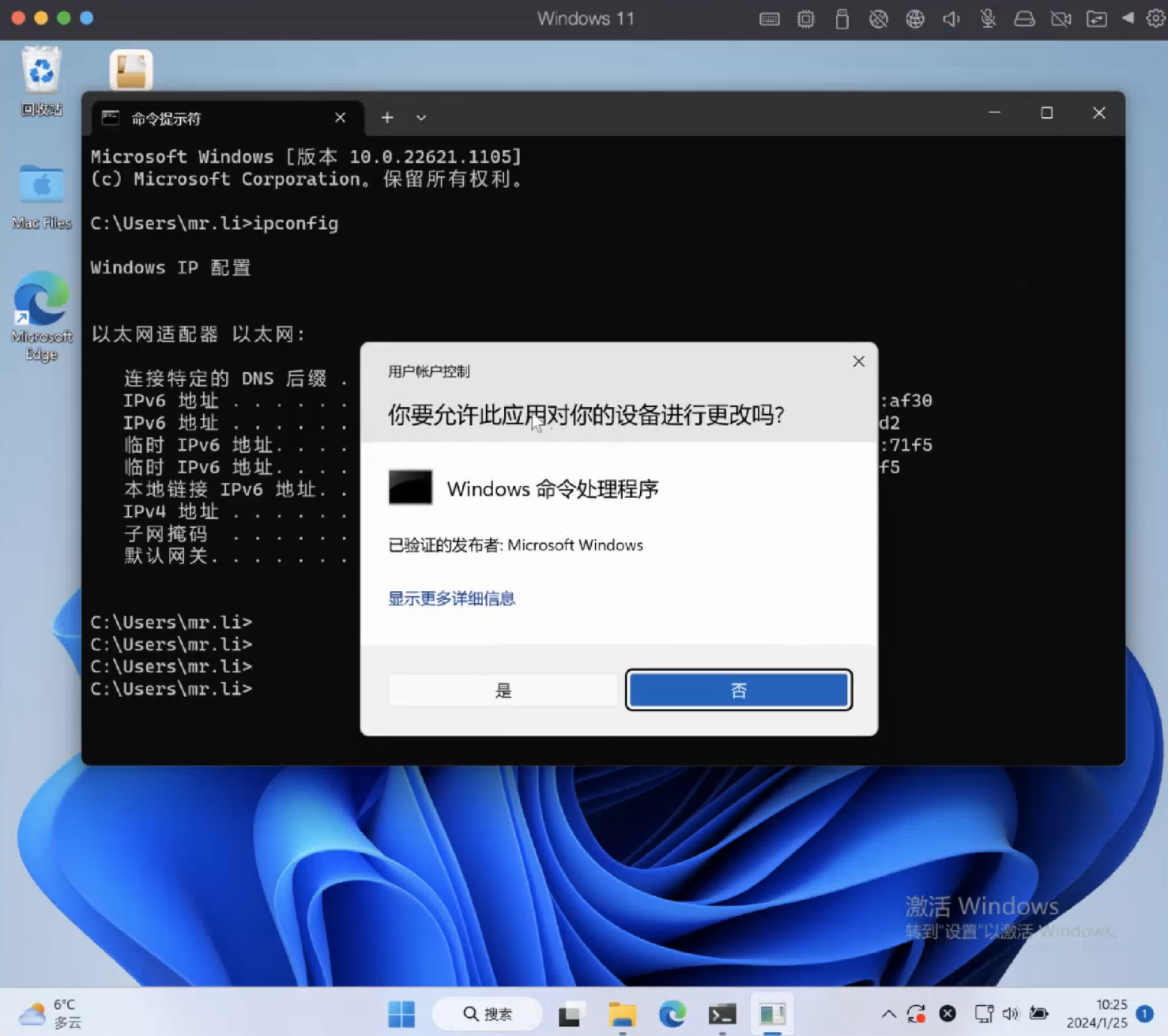The image size is (1168, 1036).
Task: Click the CPU chip icon in title bar
Action: pyautogui.click(x=806, y=19)
